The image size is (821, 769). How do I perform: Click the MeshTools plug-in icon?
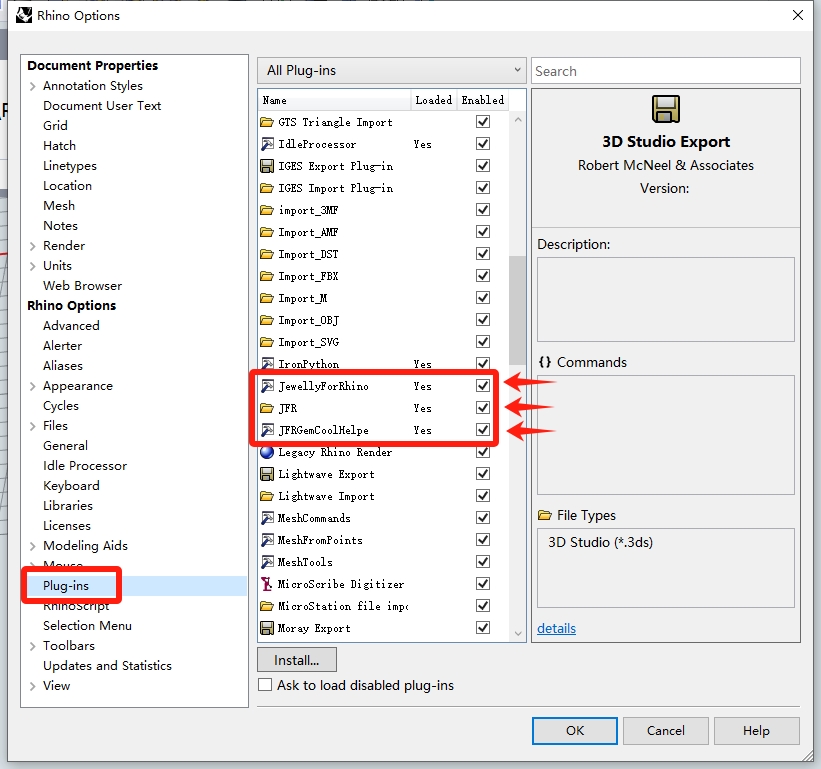[267, 562]
